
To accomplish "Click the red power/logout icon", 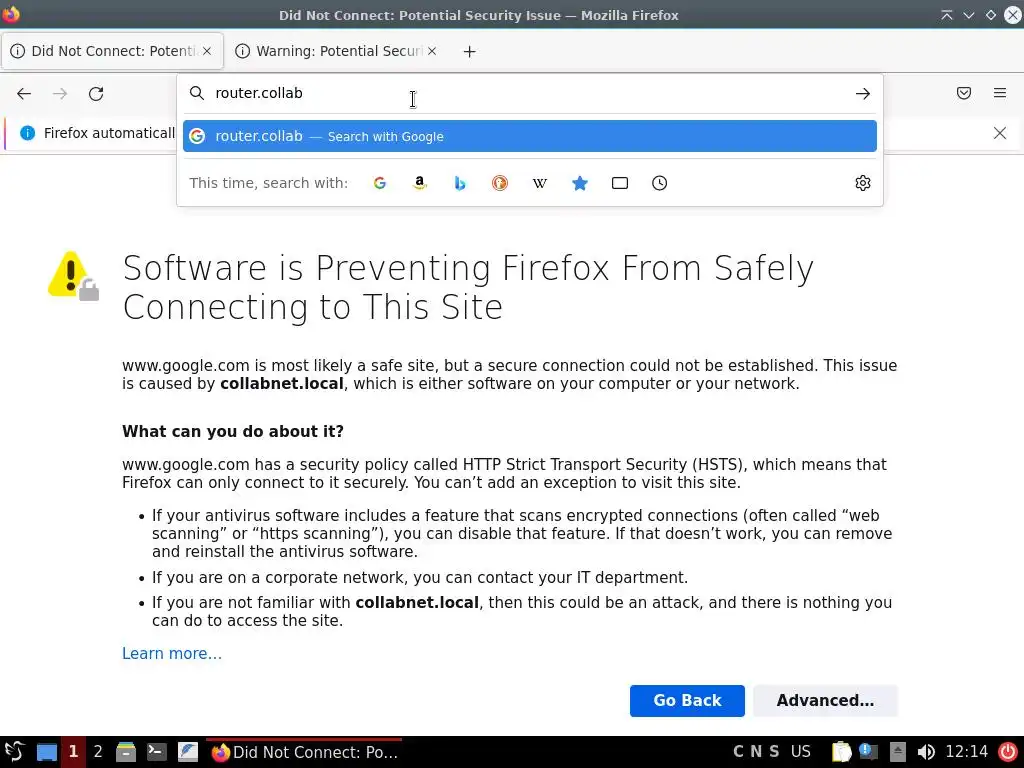I will point(1008,752).
